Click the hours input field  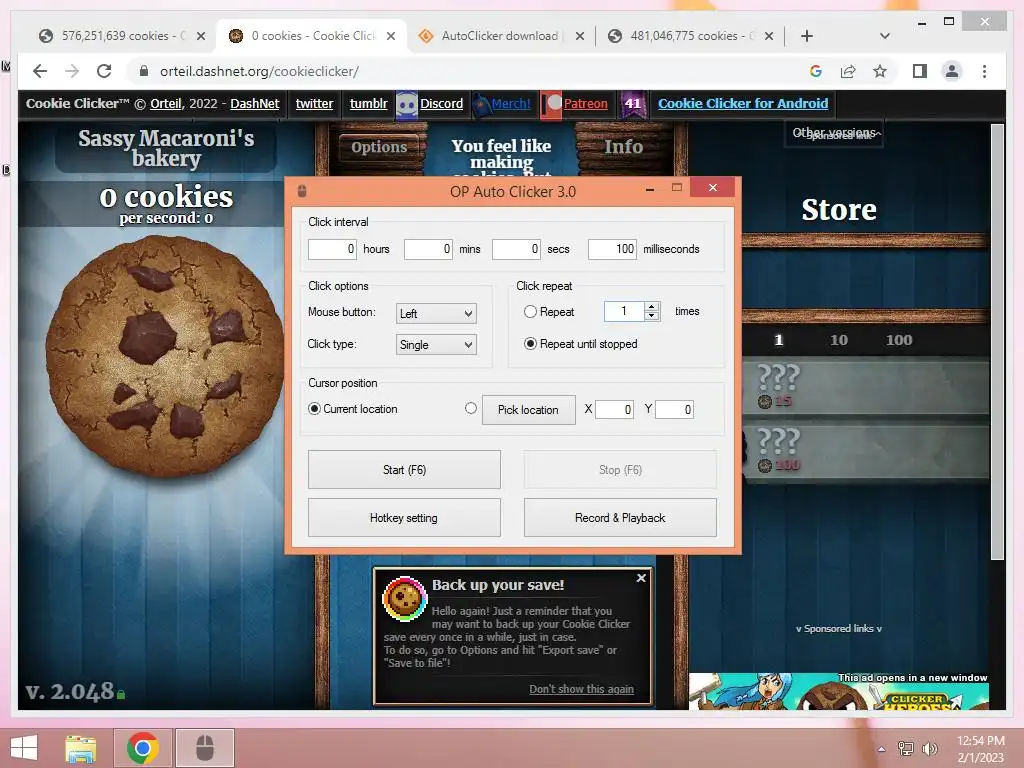pyautogui.click(x=332, y=249)
